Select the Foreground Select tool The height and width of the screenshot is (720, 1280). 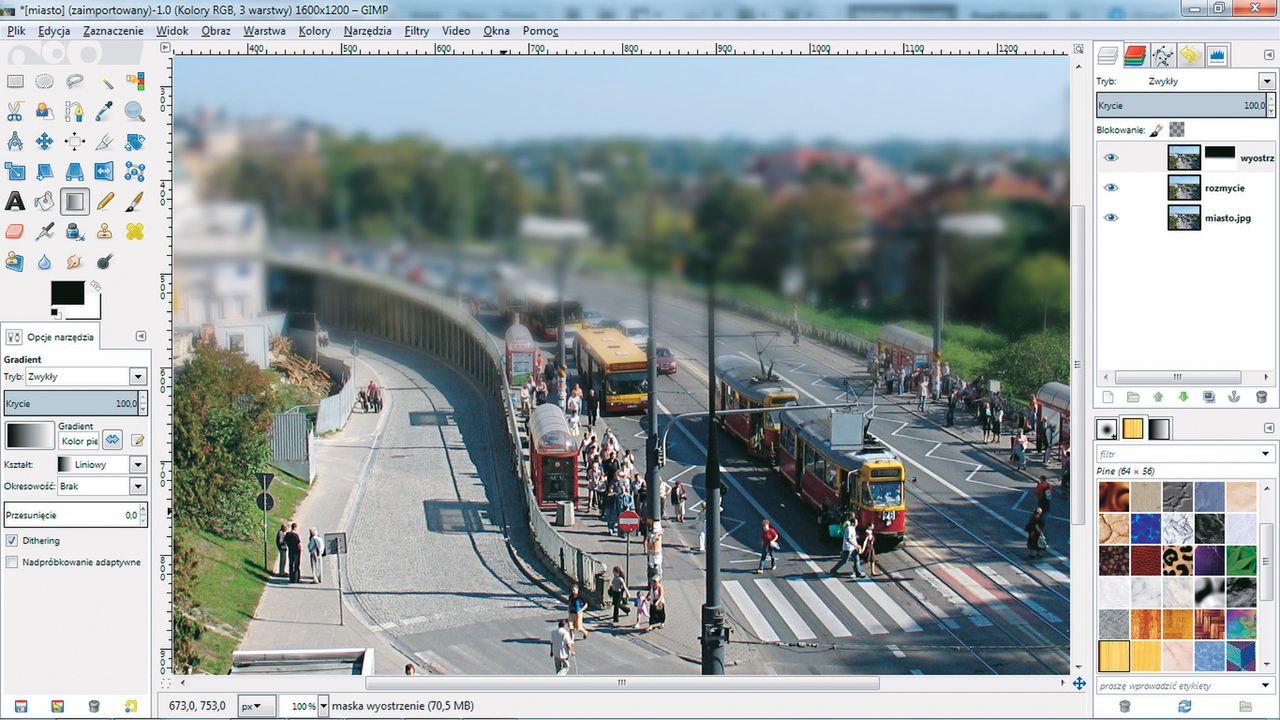45,112
